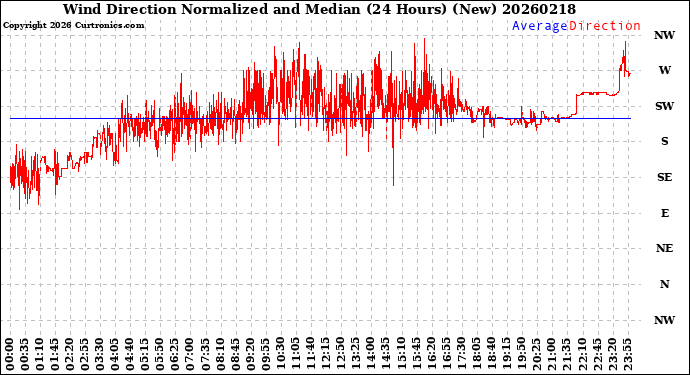The height and width of the screenshot is (375, 690).
Task: Click the 12:50 time axis label
Action: pos(341,355)
